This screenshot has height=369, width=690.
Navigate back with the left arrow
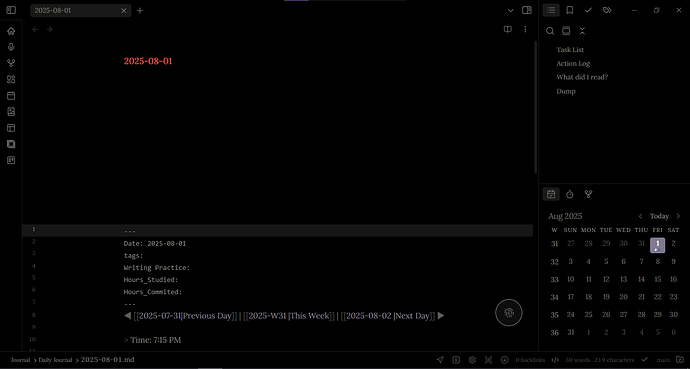[36, 29]
